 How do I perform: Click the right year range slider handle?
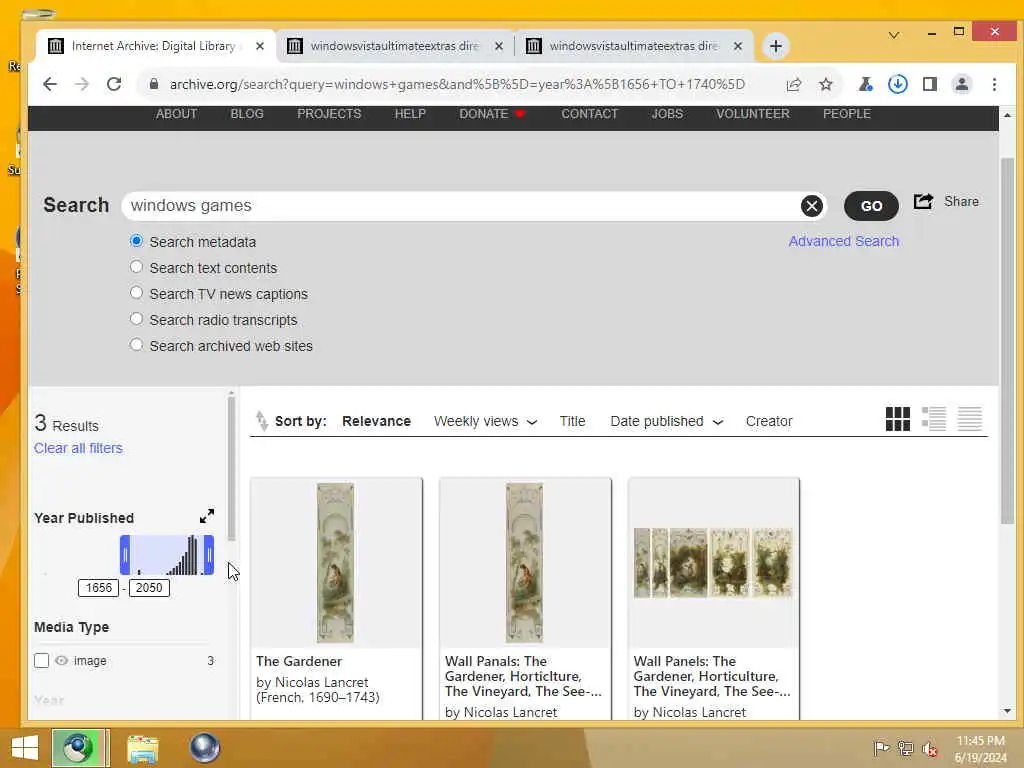[209, 555]
